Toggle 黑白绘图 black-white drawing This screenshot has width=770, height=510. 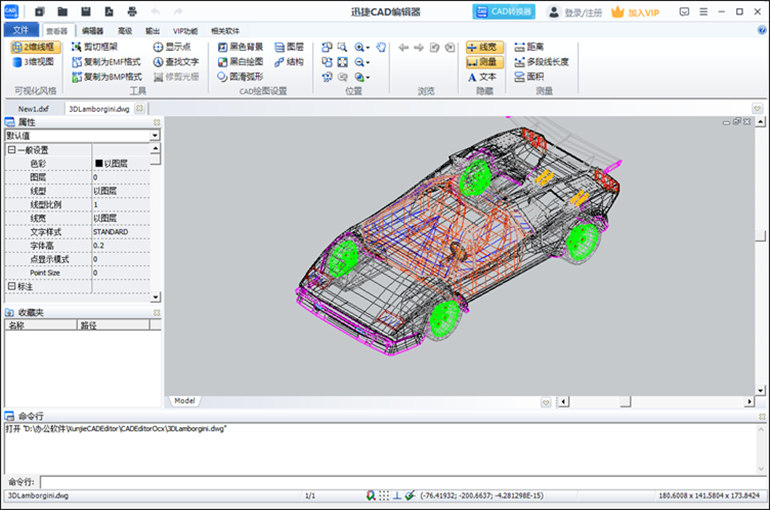click(x=241, y=62)
